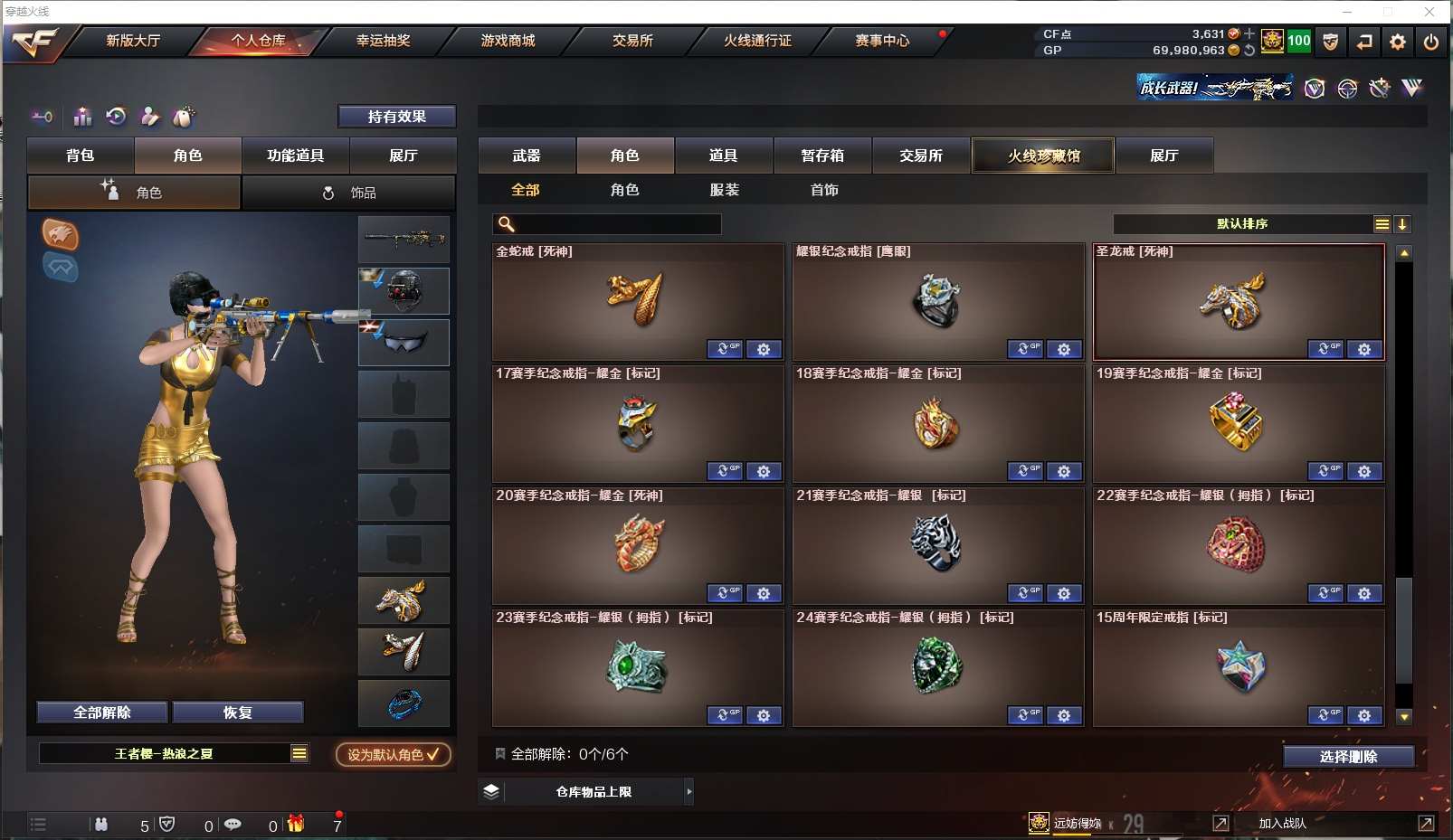Screen dimensions: 1453x840
Task: Click the 全部解除 button
Action: pos(102,713)
